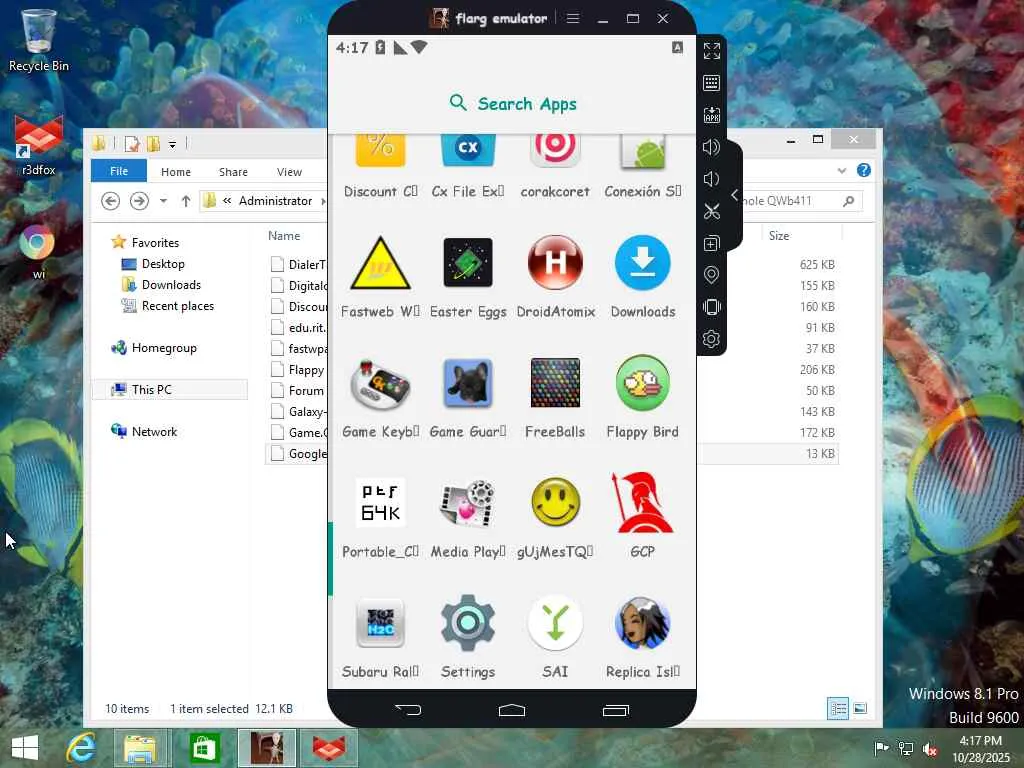Select This PC in navigation pane
This screenshot has height=768, width=1024.
(x=152, y=390)
